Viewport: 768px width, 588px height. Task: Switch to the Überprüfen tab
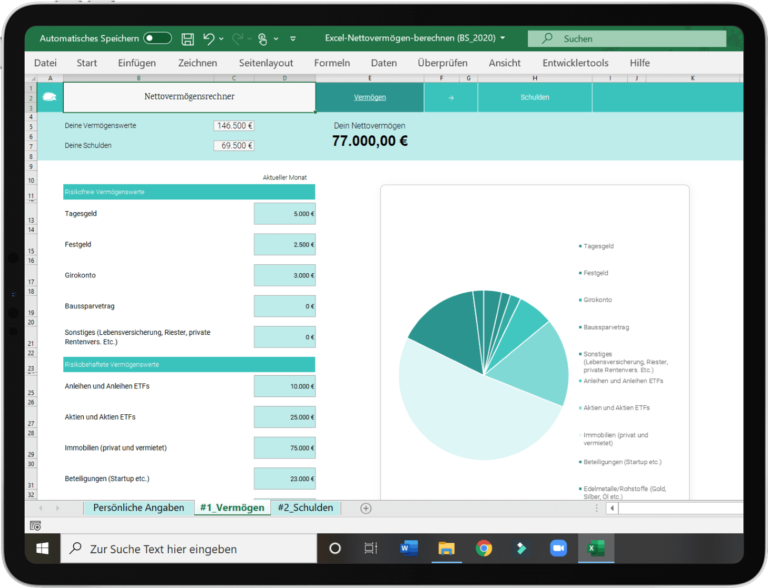pyautogui.click(x=442, y=63)
